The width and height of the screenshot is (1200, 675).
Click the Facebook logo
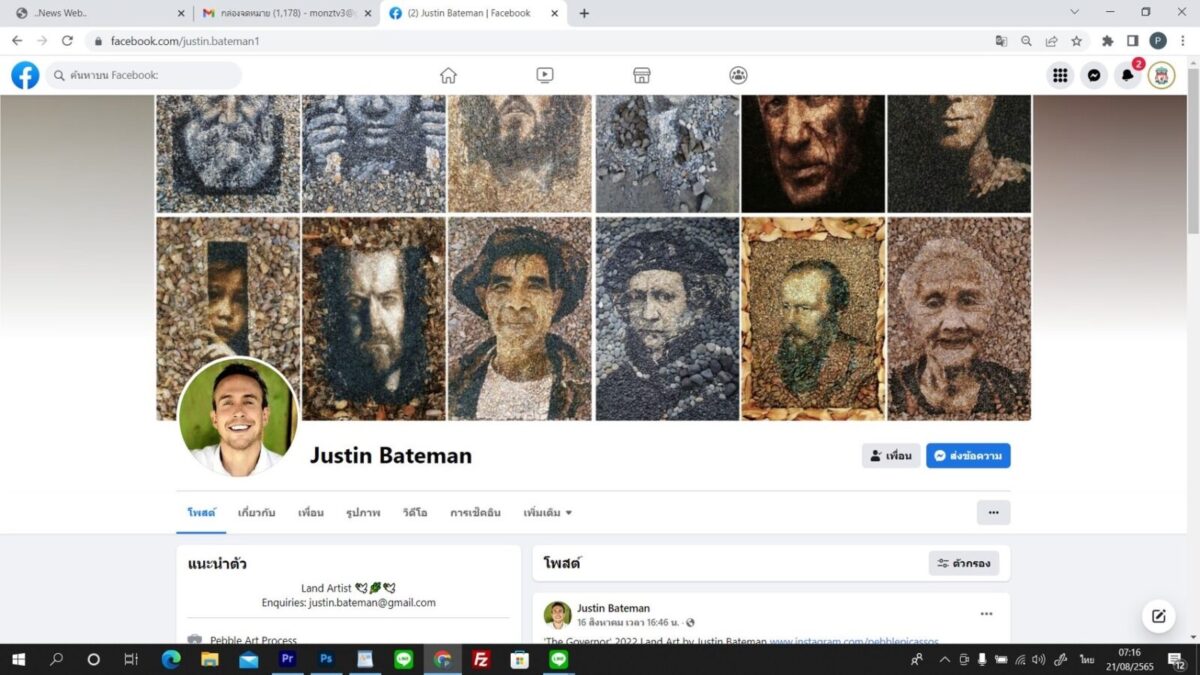tap(25, 75)
